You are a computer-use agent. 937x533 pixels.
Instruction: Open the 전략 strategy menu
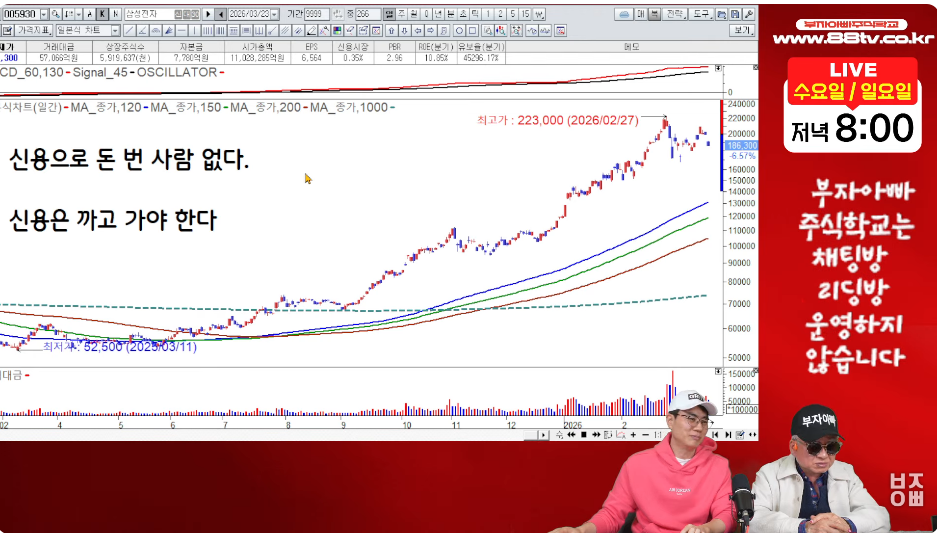pyautogui.click(x=674, y=14)
